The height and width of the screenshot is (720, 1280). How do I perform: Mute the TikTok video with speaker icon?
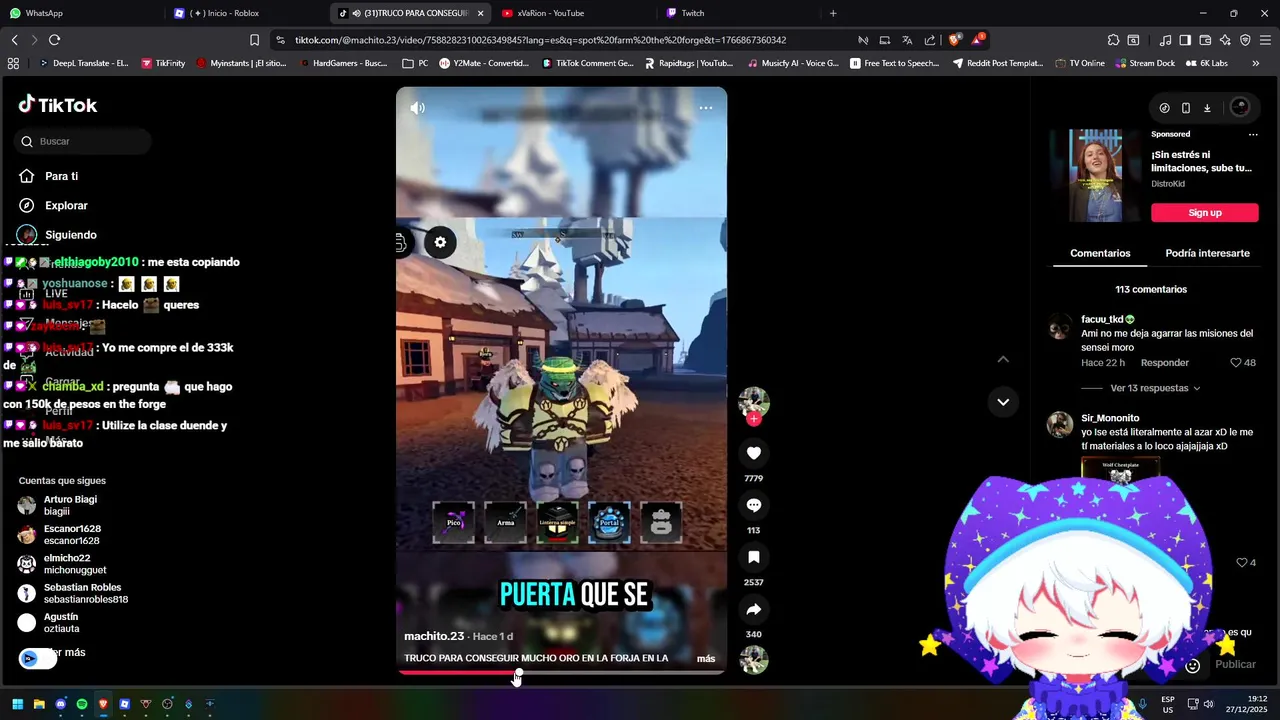(417, 108)
